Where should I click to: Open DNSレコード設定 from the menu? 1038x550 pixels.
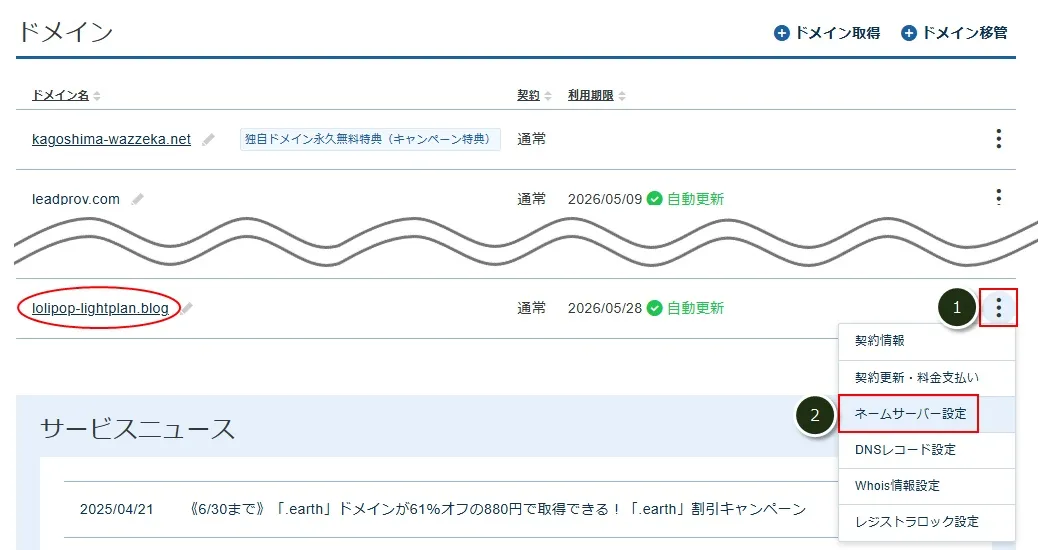pos(905,450)
